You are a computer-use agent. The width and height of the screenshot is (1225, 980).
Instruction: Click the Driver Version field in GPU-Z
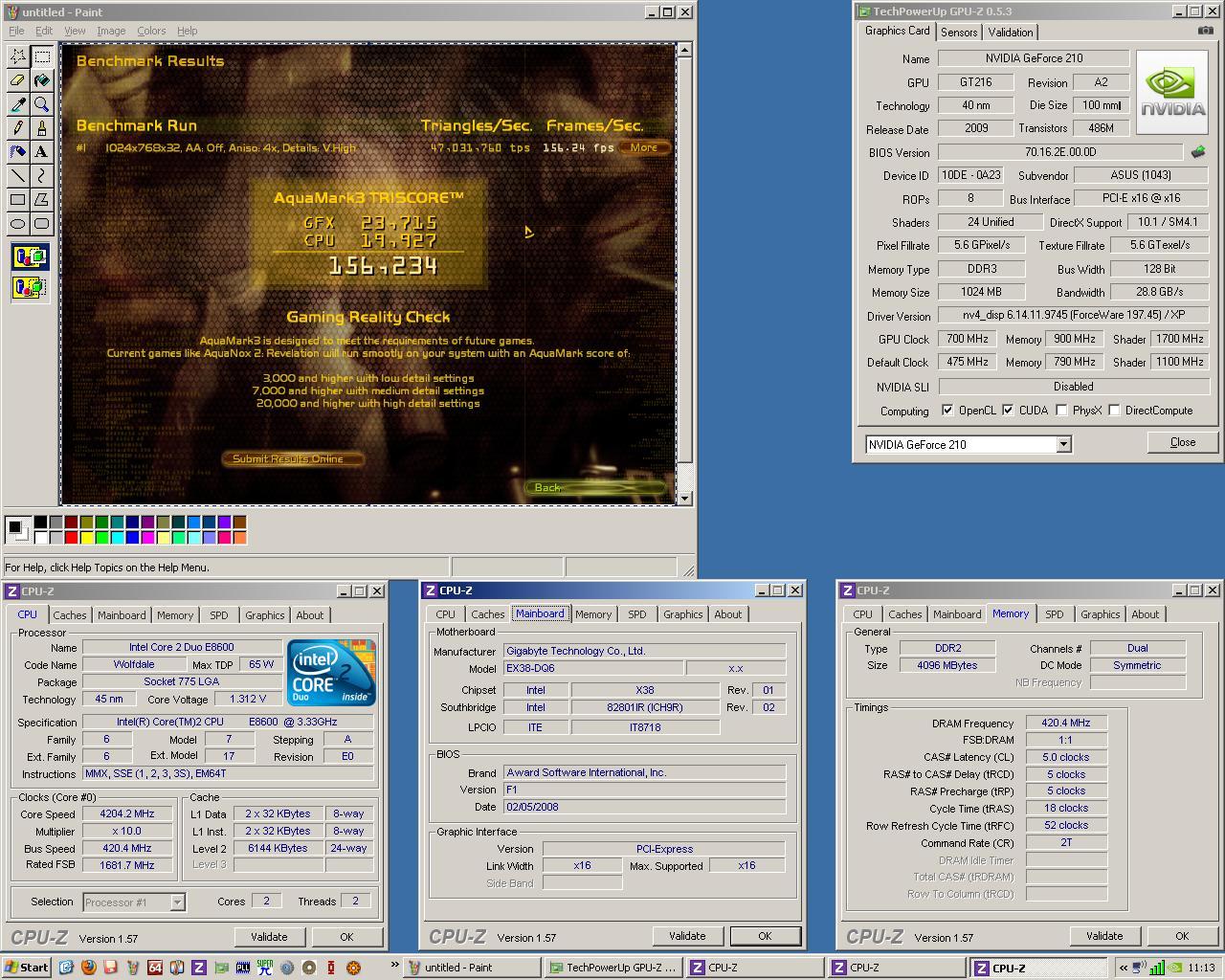(x=1073, y=315)
